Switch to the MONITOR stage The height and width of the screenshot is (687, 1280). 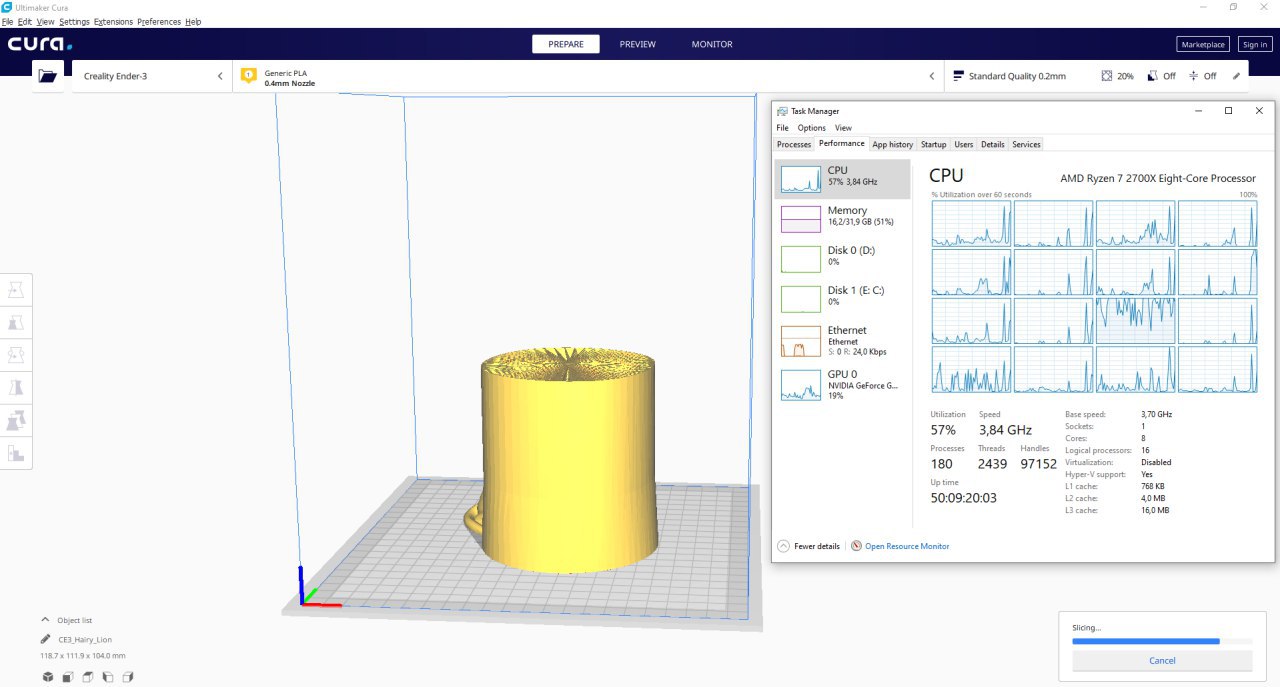[x=712, y=44]
